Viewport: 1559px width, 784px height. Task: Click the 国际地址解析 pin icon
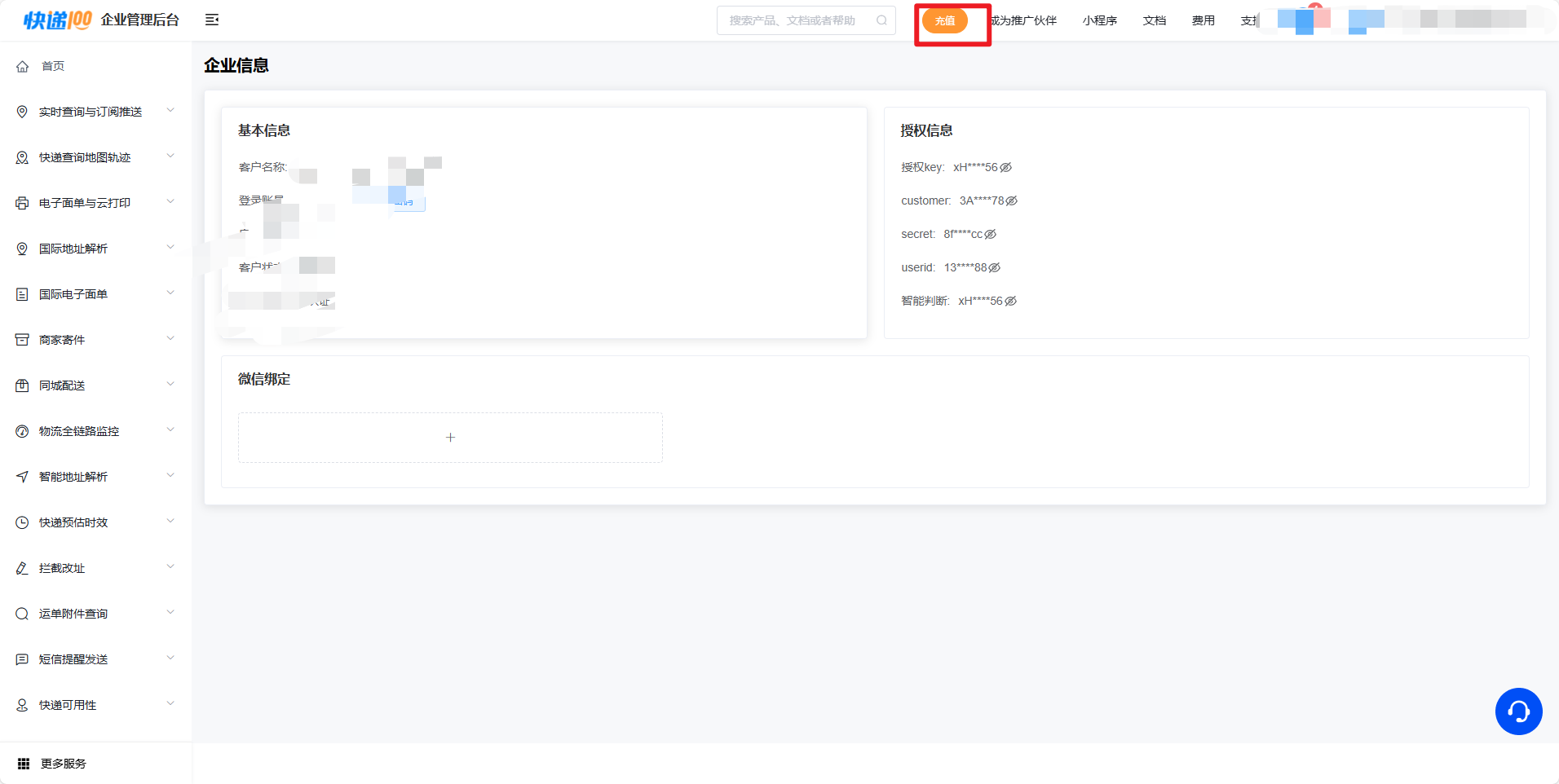22,249
